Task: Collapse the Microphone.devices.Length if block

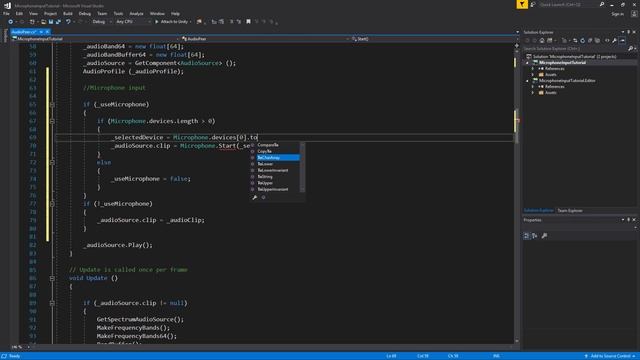Action: click(52, 121)
